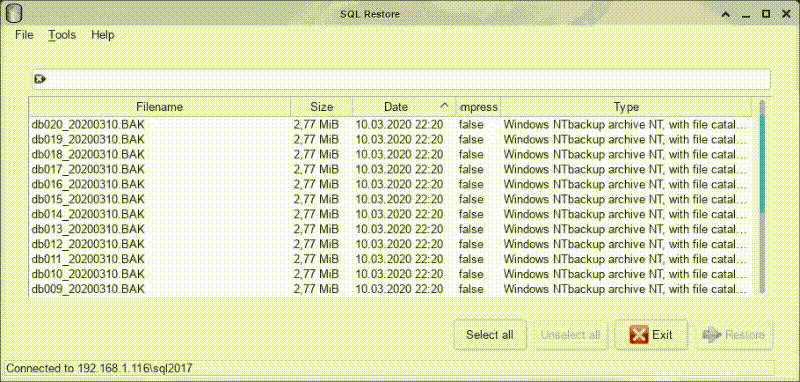Image resolution: width=800 pixels, height=382 pixels.
Task: Click the Type cell of db009 row
Action: [626, 289]
